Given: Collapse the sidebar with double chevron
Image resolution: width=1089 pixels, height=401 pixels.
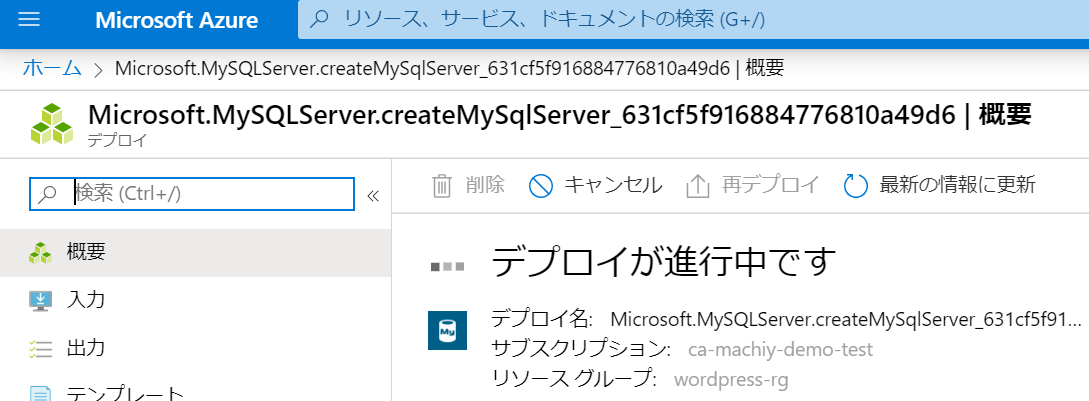Looking at the screenshot, I should pyautogui.click(x=373, y=195).
